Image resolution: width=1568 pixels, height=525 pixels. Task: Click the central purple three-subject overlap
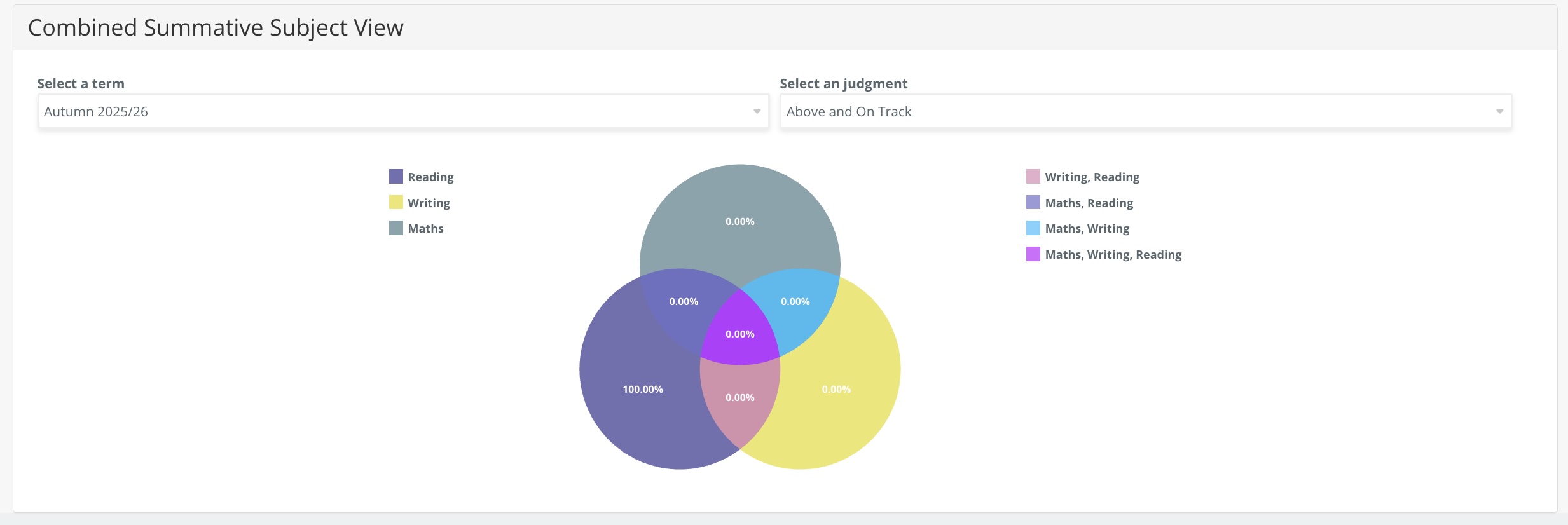[739, 334]
